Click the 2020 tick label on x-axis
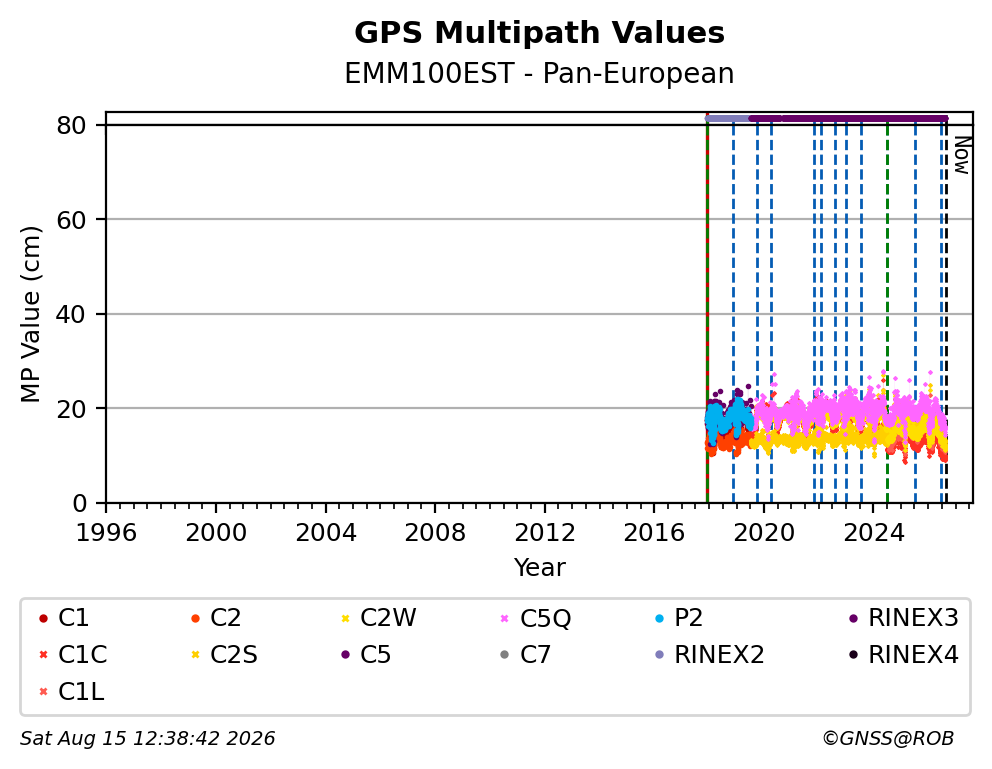Image resolution: width=992 pixels, height=769 pixels. [x=764, y=533]
